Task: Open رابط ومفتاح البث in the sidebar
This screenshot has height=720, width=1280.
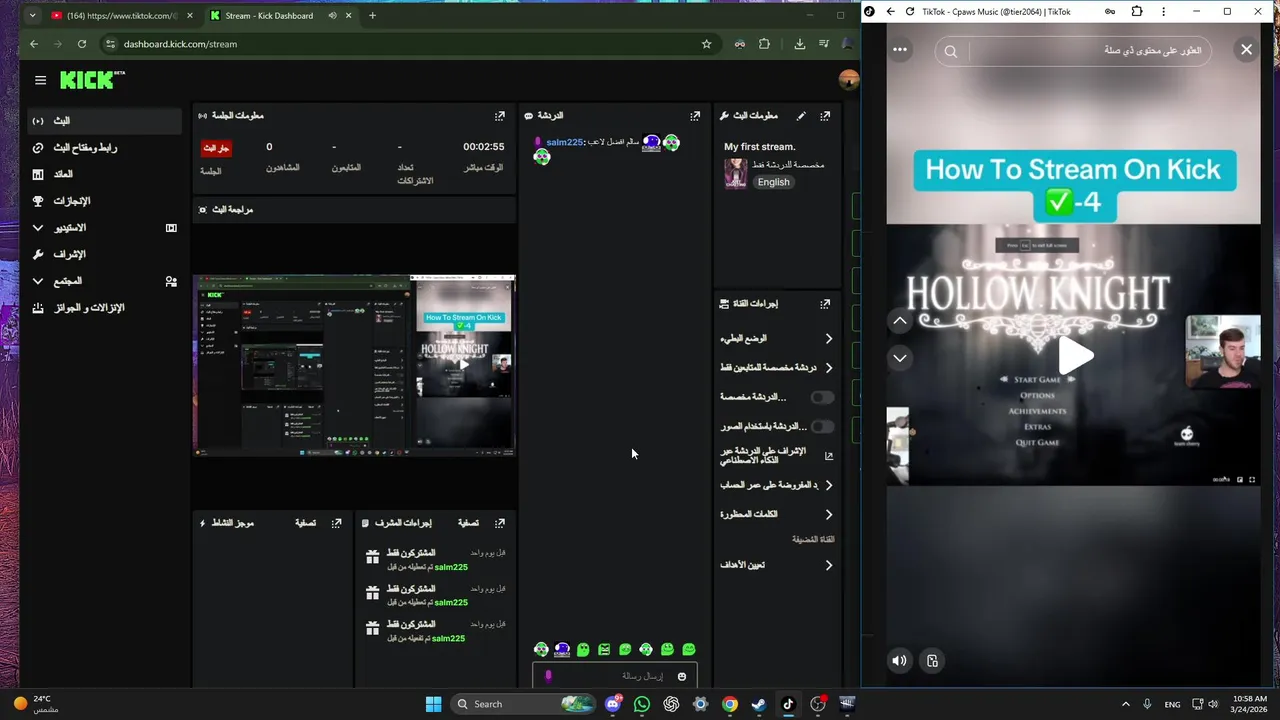Action: [x=105, y=148]
